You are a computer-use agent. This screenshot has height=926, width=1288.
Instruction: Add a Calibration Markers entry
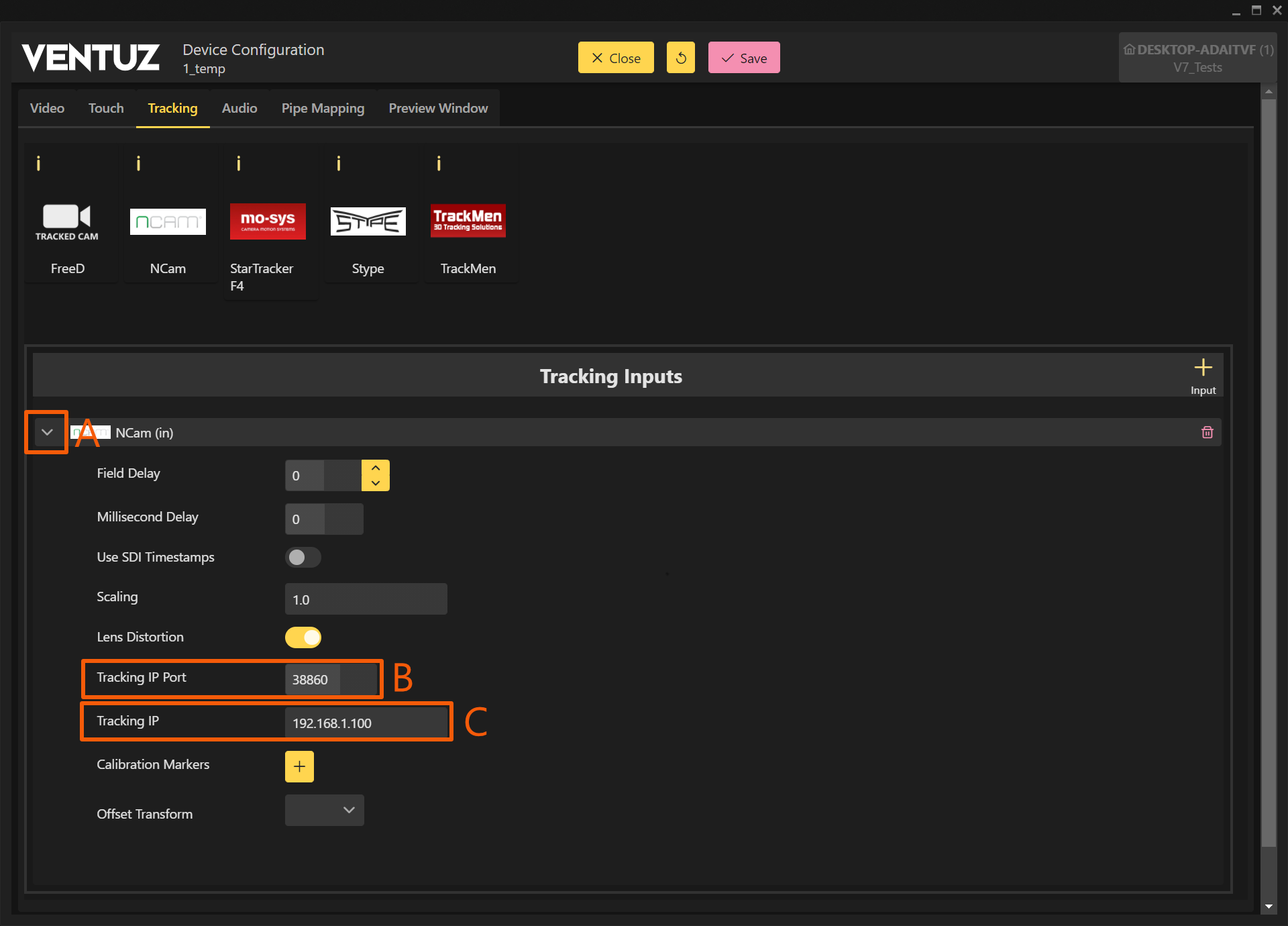coord(299,766)
